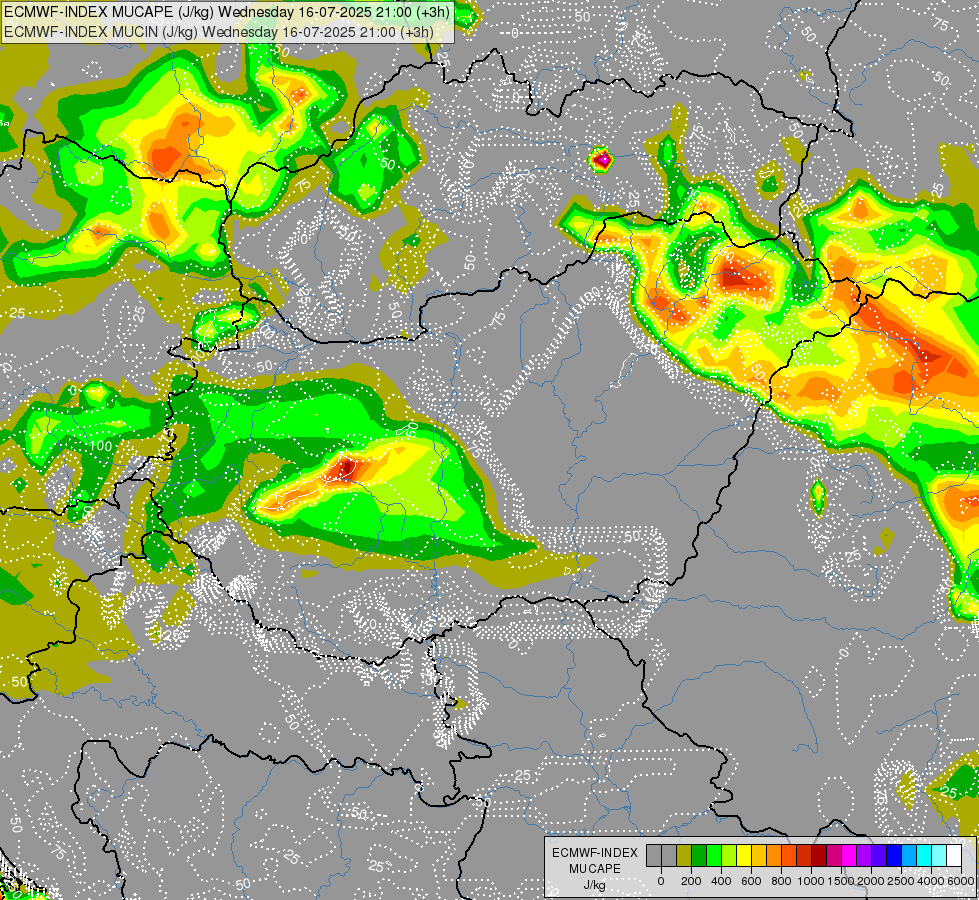Click the legend value 1500
The width and height of the screenshot is (979, 900).
click(841, 881)
